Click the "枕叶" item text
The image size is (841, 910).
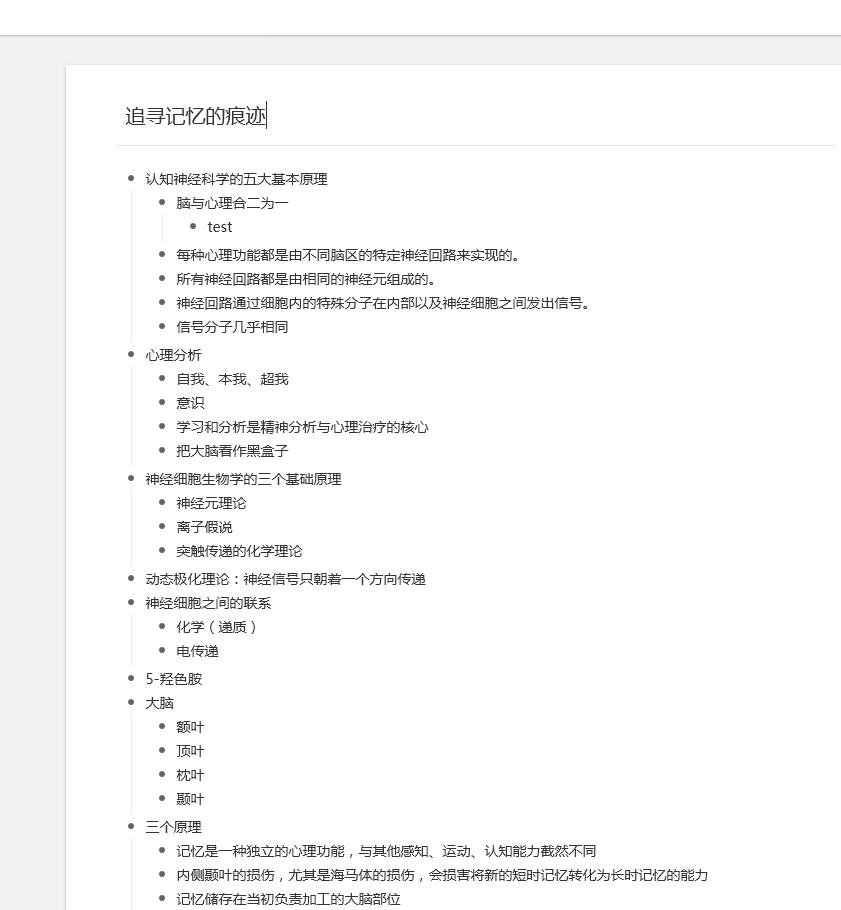coord(190,775)
